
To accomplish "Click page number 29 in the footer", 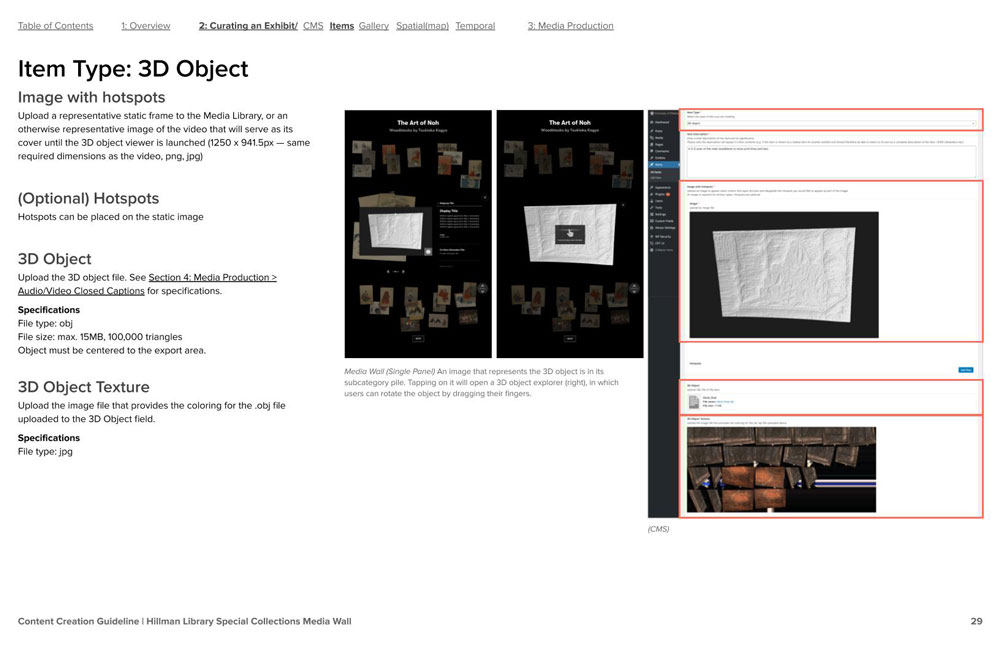I will coord(976,621).
